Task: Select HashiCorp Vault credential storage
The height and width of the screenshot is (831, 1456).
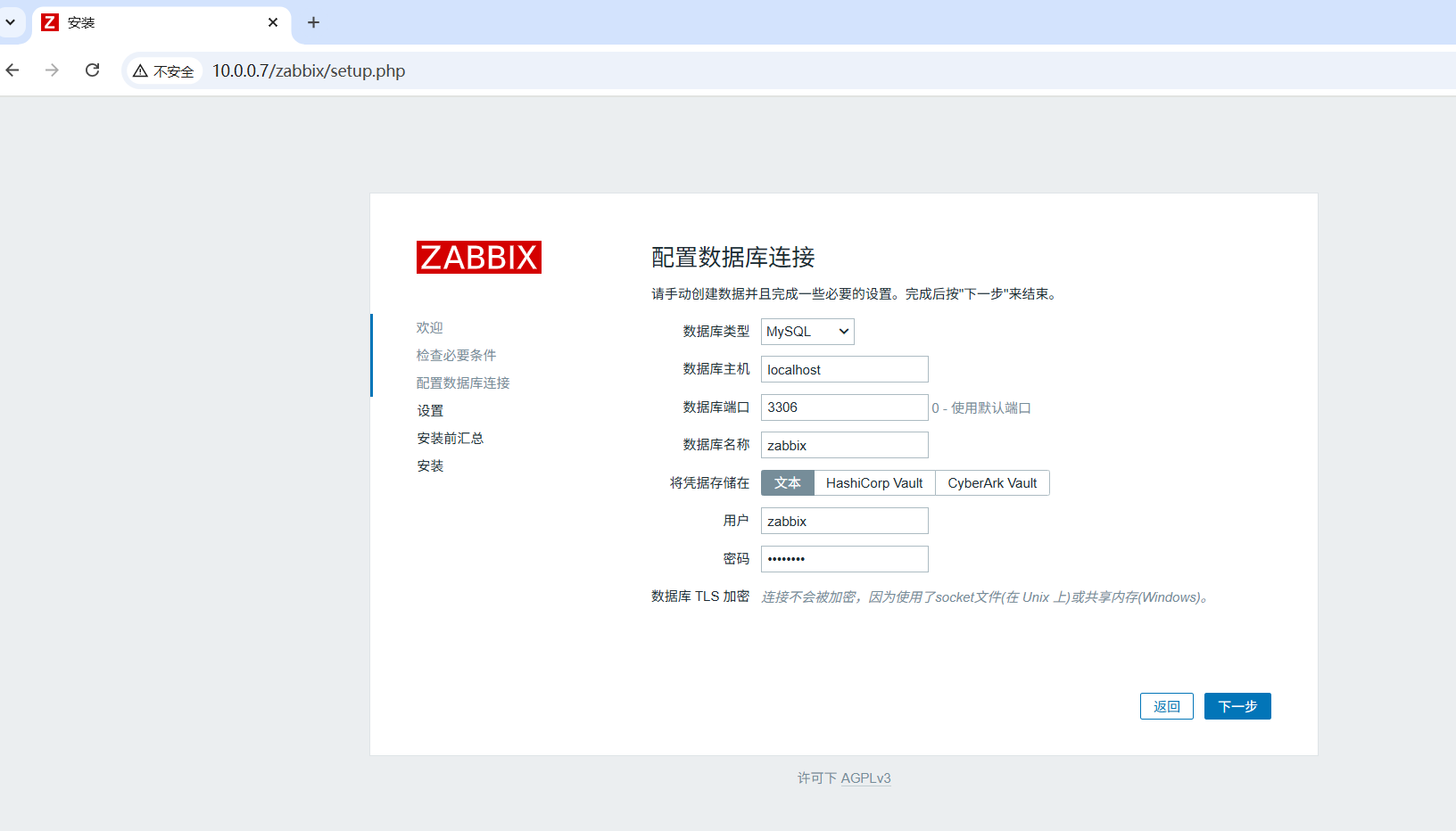Action: [x=874, y=483]
